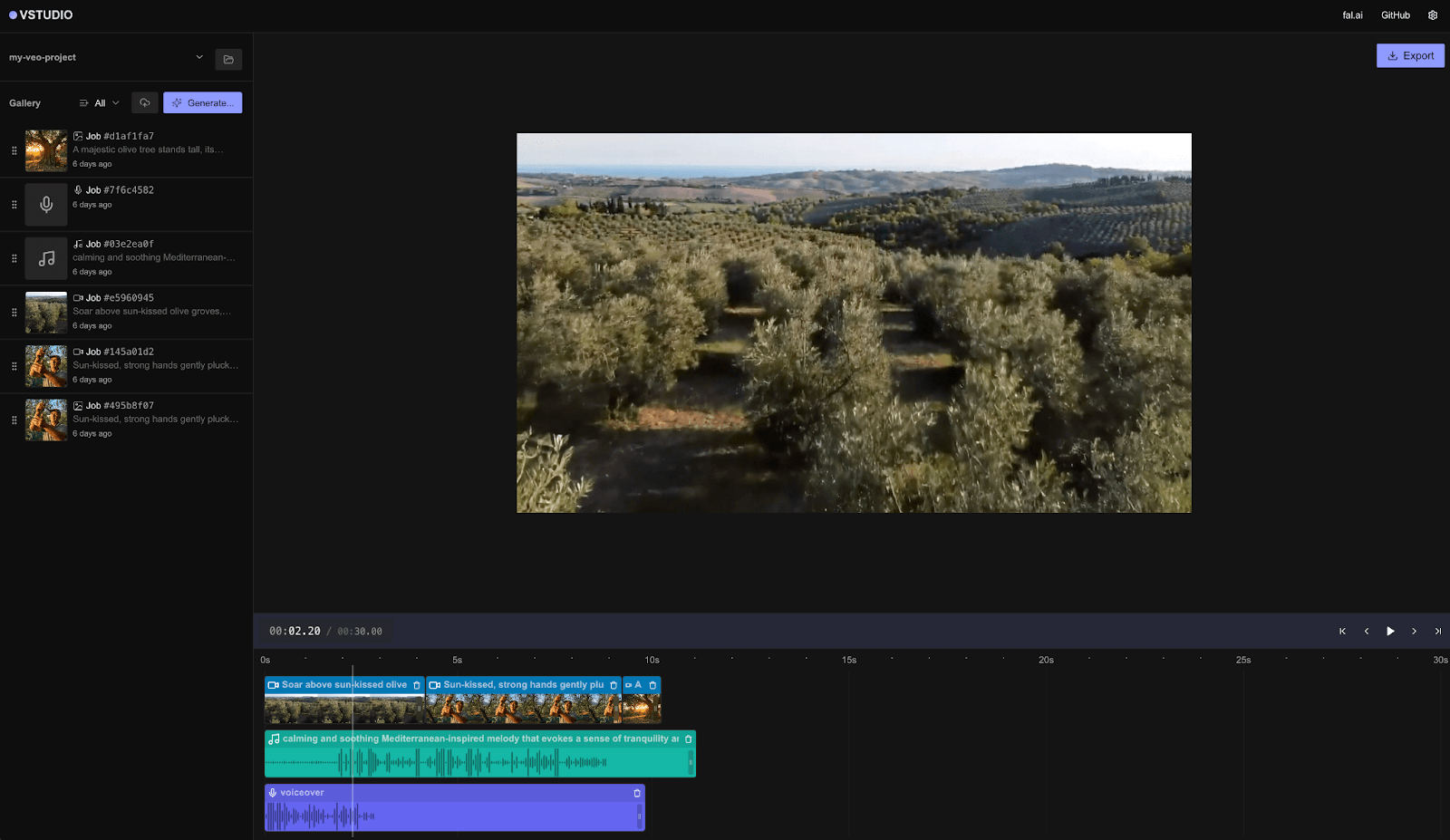
Task: Click the Generate... button
Action: click(202, 102)
